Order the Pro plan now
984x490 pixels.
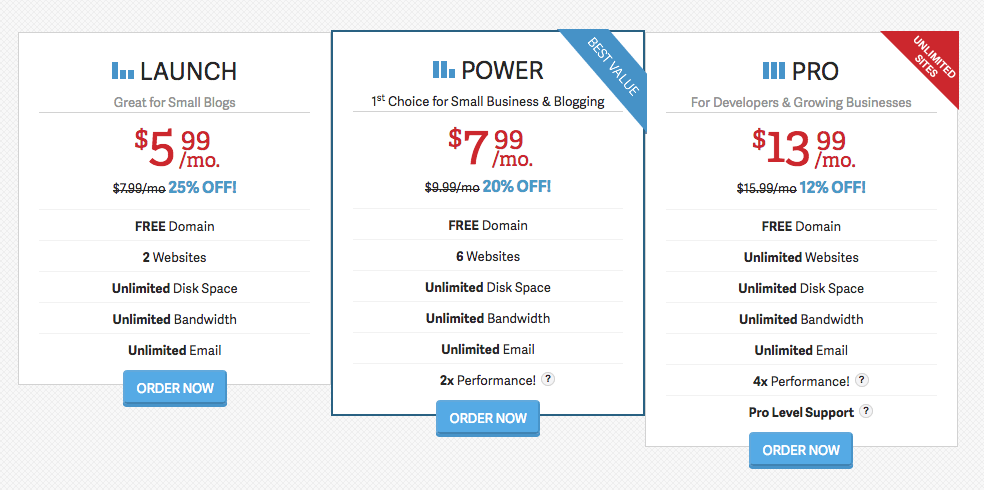pyautogui.click(x=801, y=450)
